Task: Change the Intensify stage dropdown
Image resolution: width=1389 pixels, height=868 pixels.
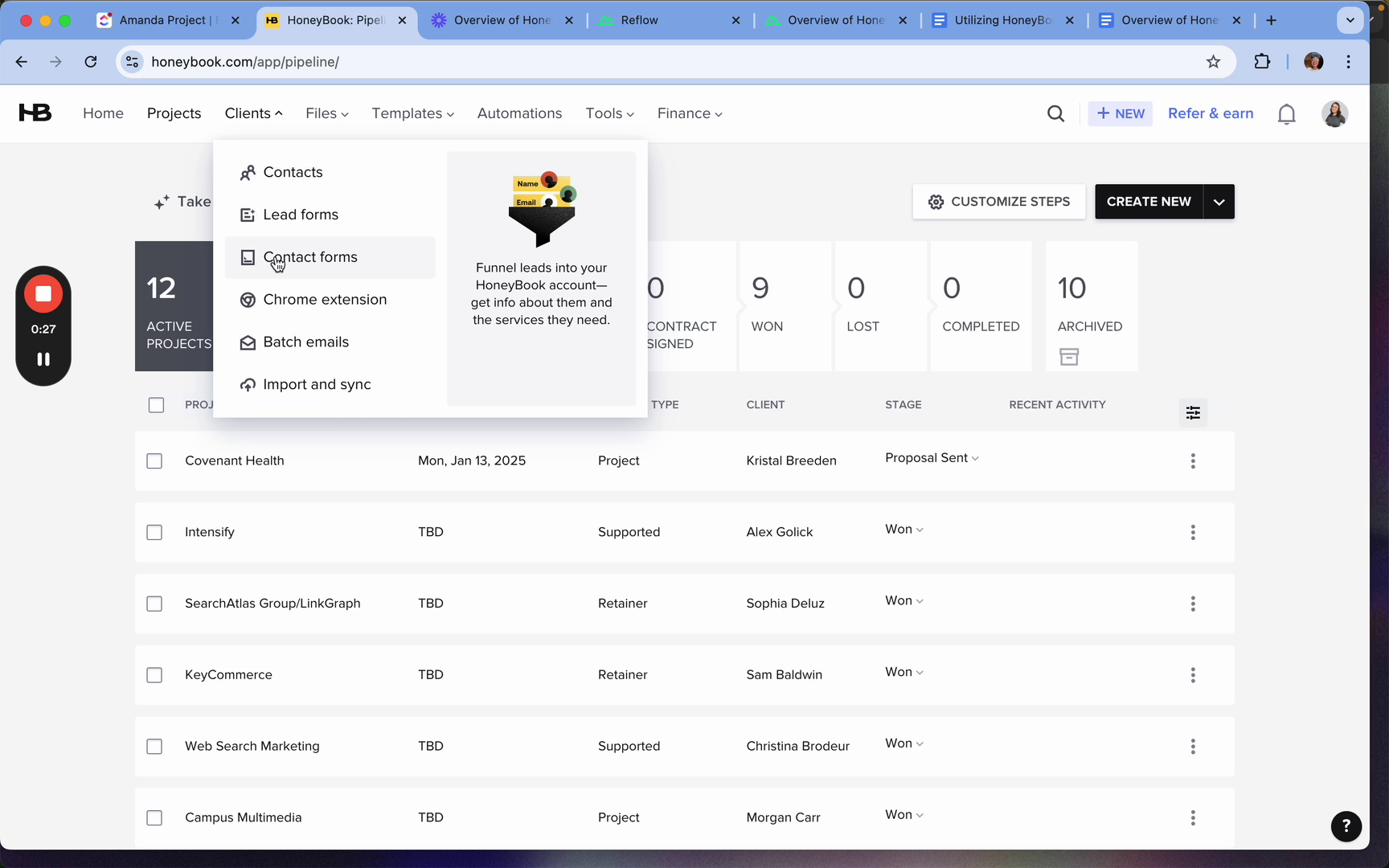Action: pyautogui.click(x=904, y=530)
